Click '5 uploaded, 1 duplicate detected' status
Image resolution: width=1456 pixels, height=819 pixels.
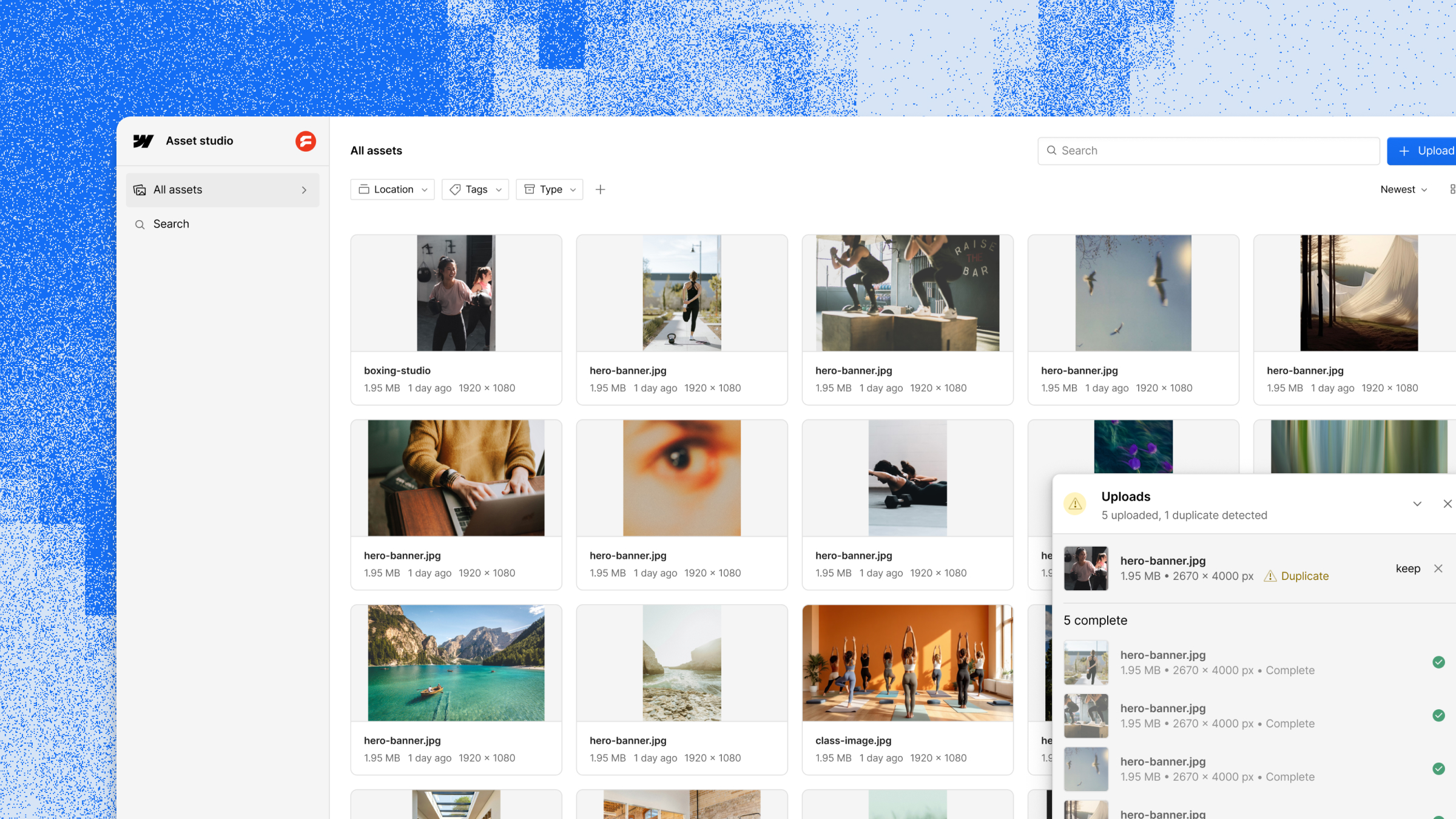(x=1184, y=515)
